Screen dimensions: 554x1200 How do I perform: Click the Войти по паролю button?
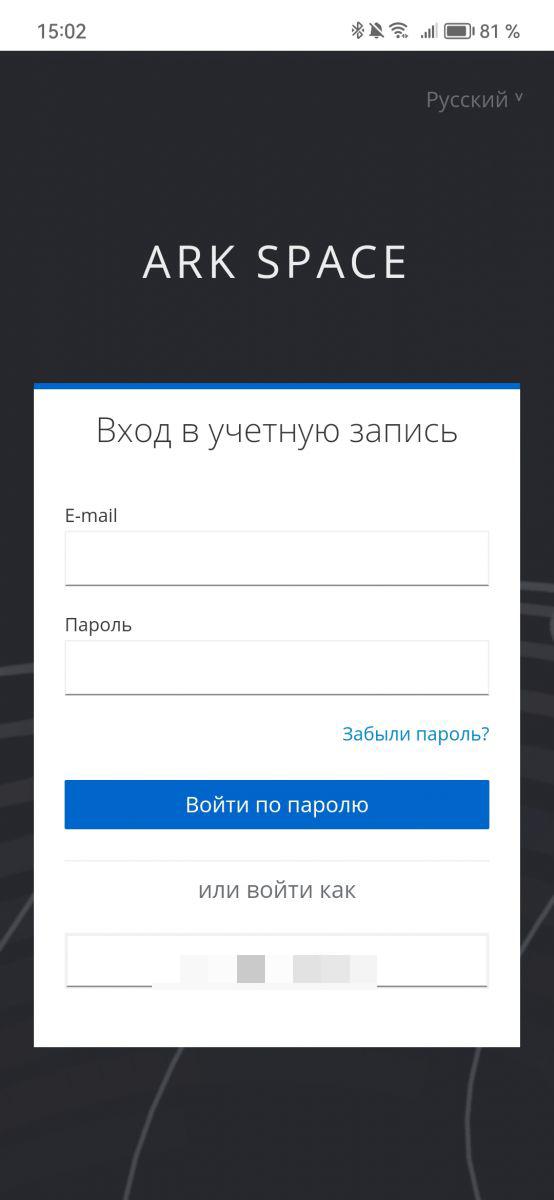click(277, 805)
